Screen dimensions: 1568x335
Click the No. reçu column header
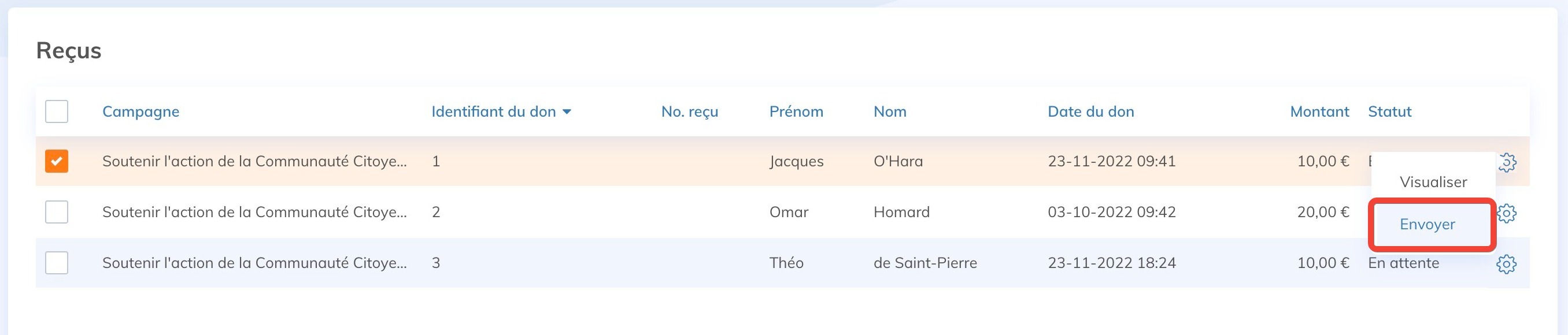click(x=690, y=112)
